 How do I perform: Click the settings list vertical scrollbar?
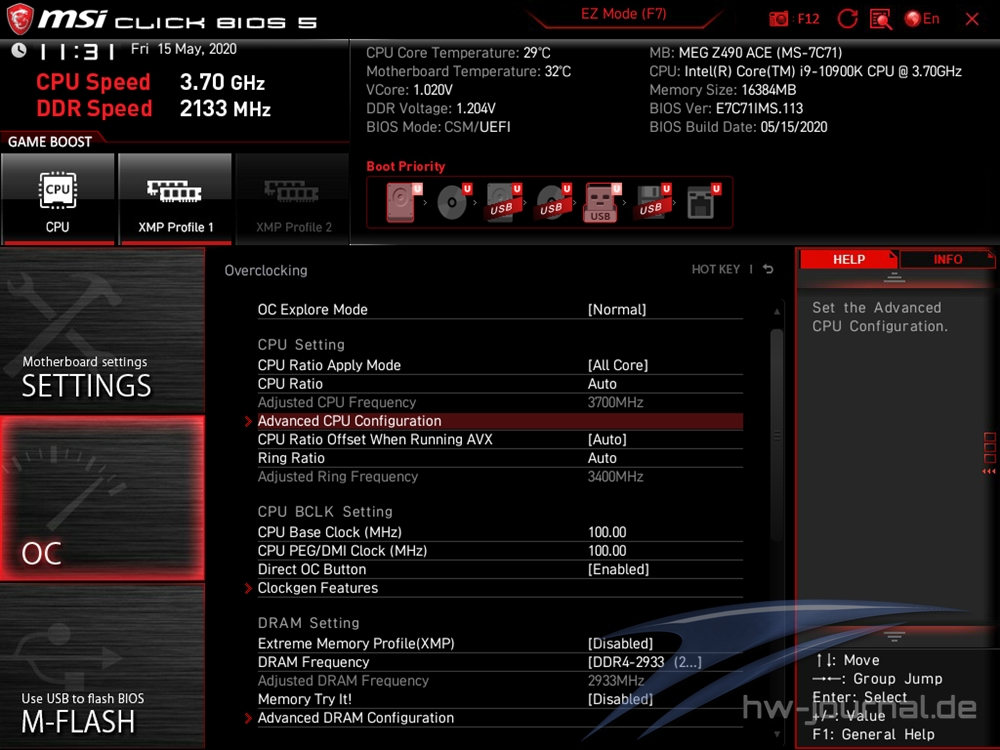click(x=777, y=435)
